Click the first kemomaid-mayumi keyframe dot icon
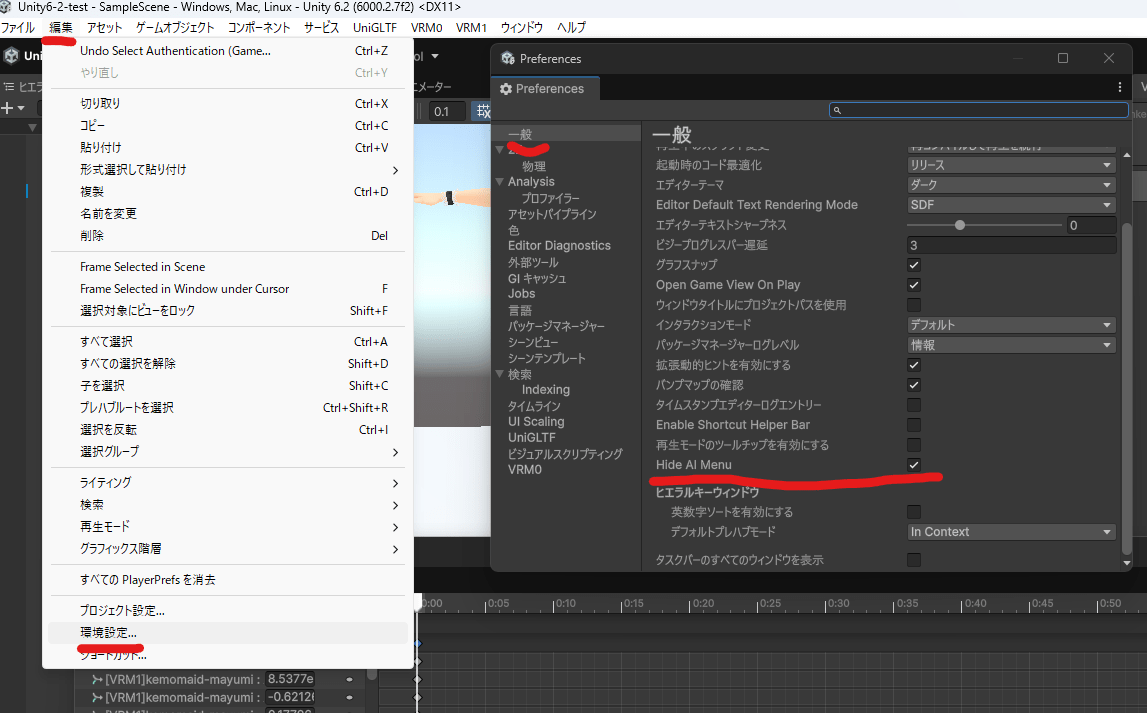1147x713 pixels. coord(350,679)
